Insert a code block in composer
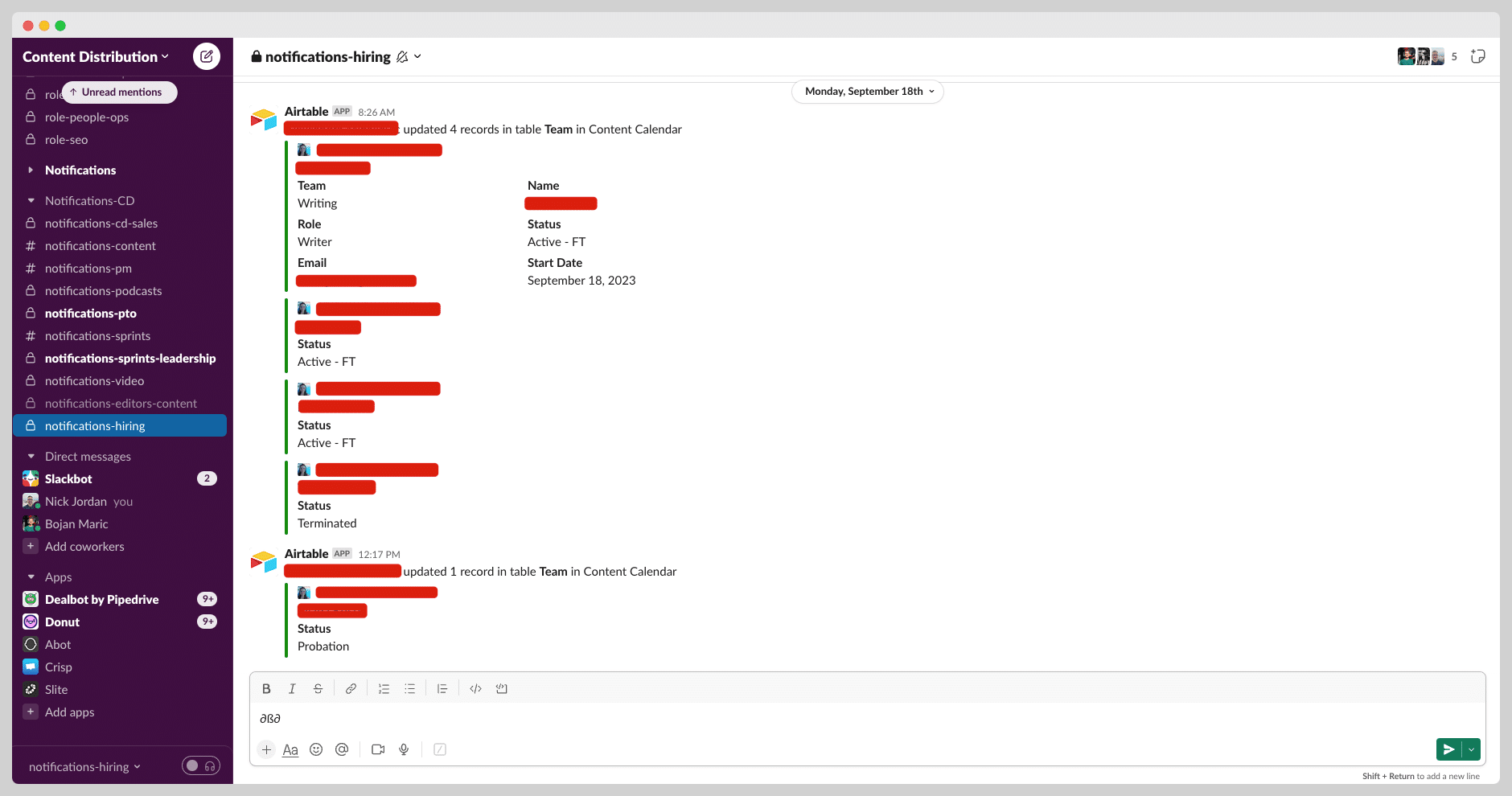Viewport: 1512px width, 796px height. [501, 689]
